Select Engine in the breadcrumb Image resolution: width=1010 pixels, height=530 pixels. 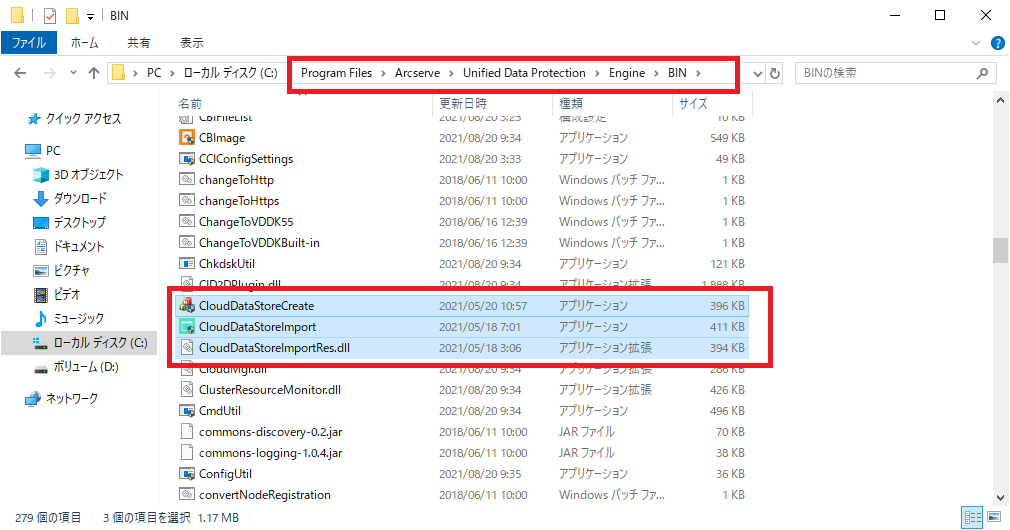point(627,73)
